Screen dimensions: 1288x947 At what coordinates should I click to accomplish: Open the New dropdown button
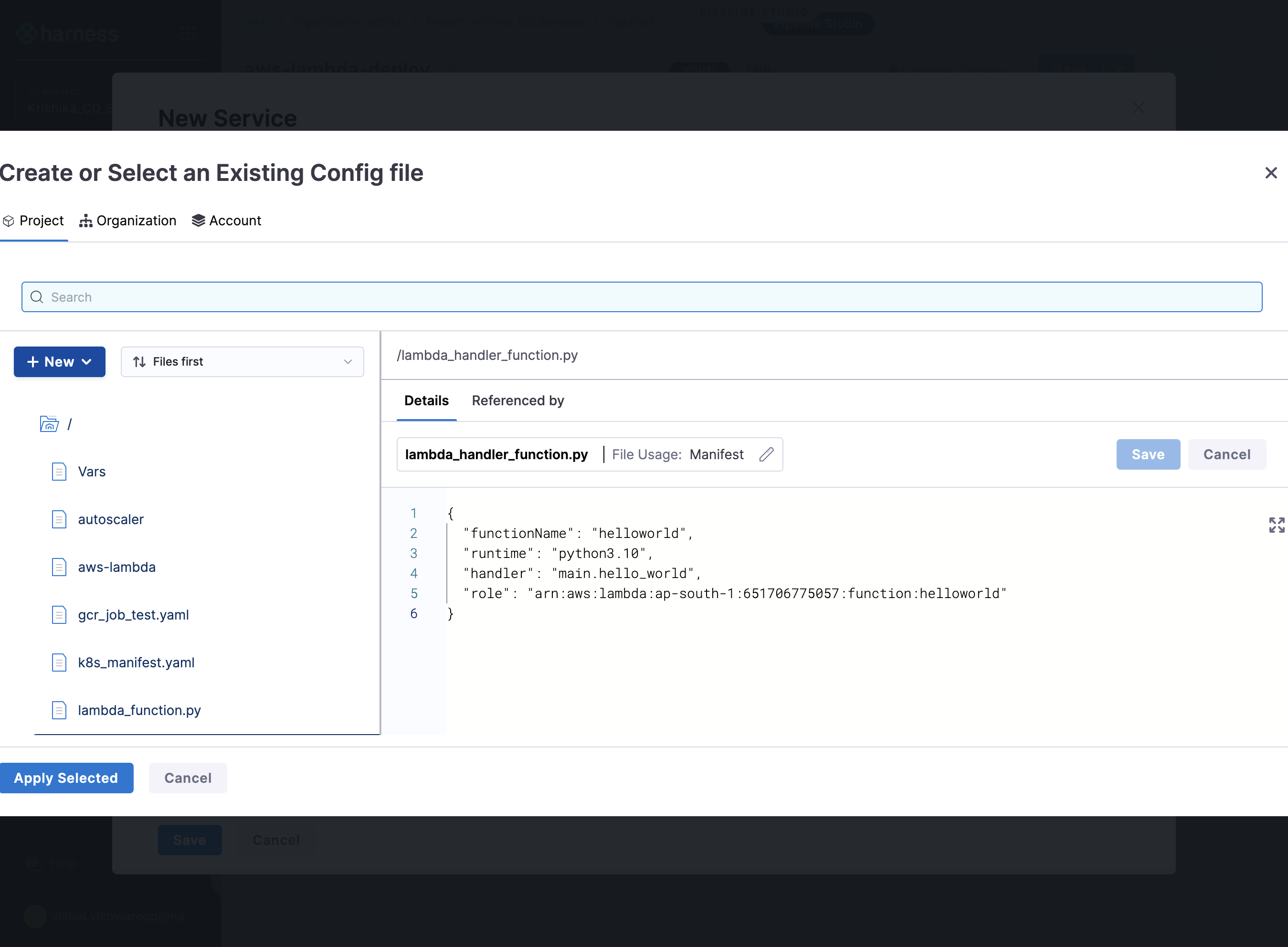coord(60,362)
